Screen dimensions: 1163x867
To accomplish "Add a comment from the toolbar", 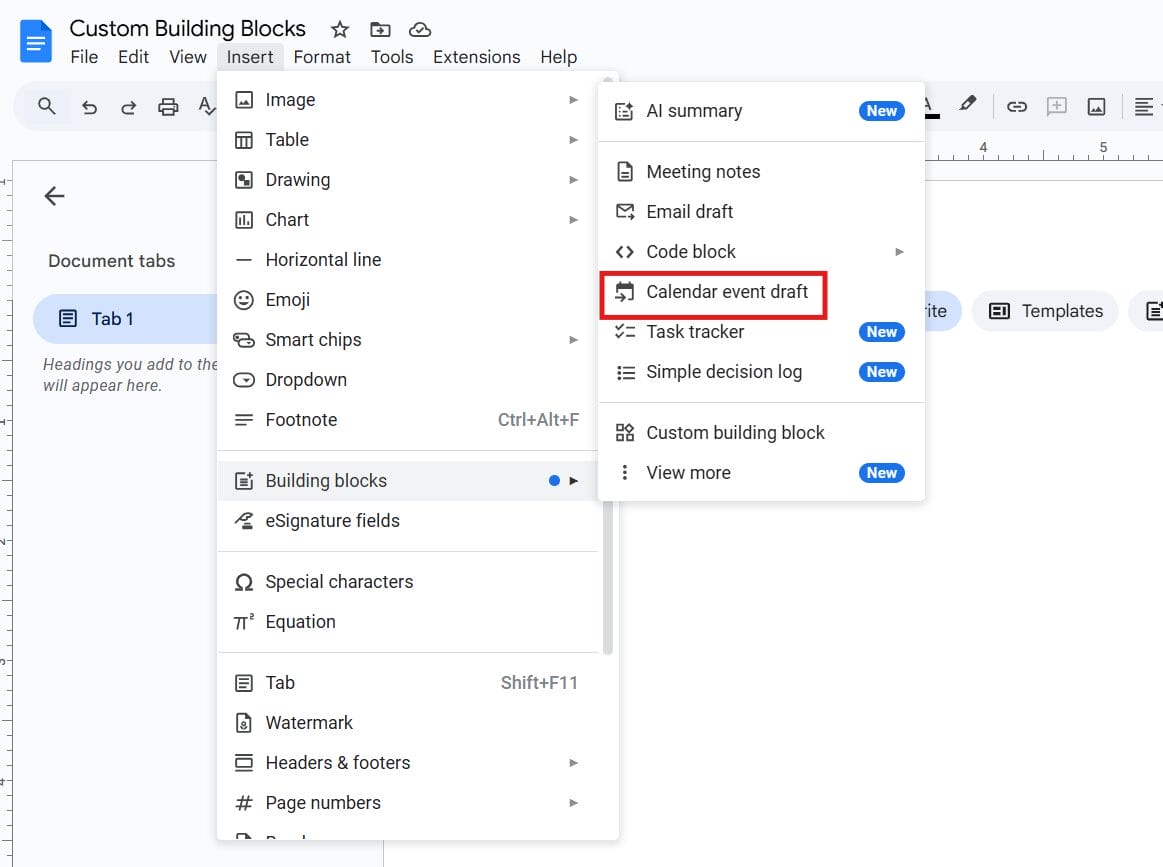I will (1056, 107).
